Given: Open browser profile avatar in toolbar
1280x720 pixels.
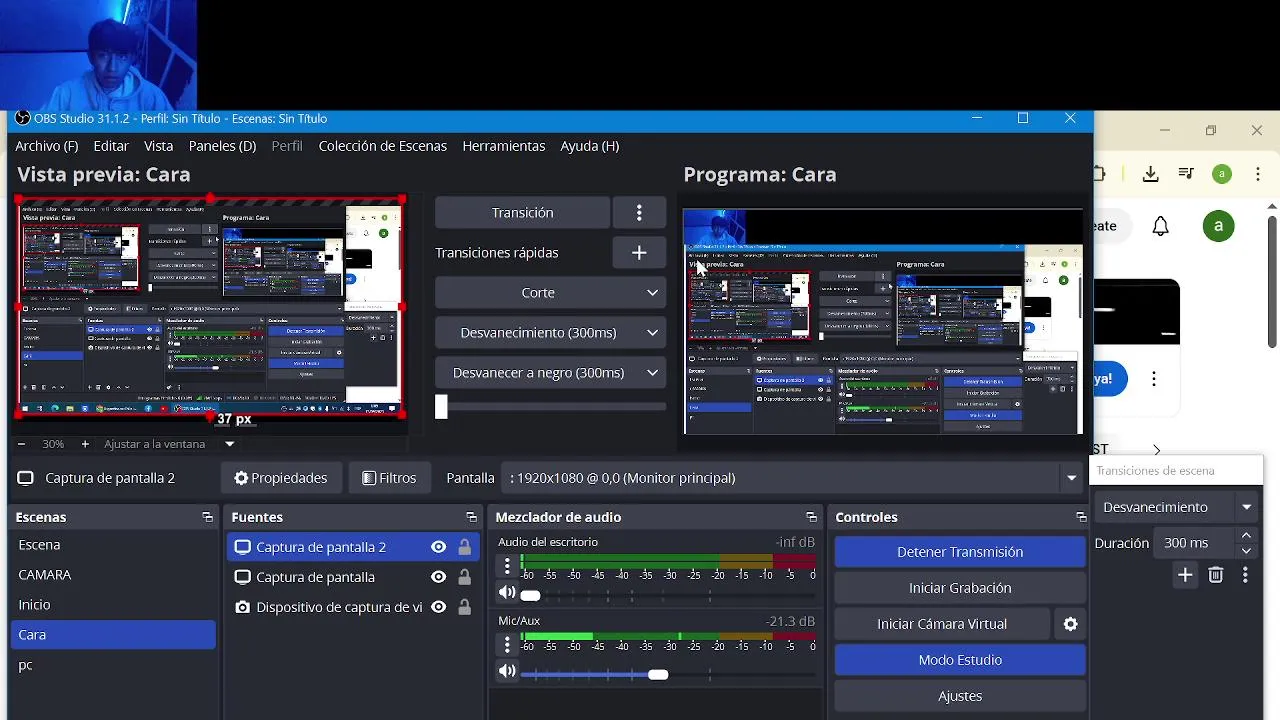Looking at the screenshot, I should 1222,174.
